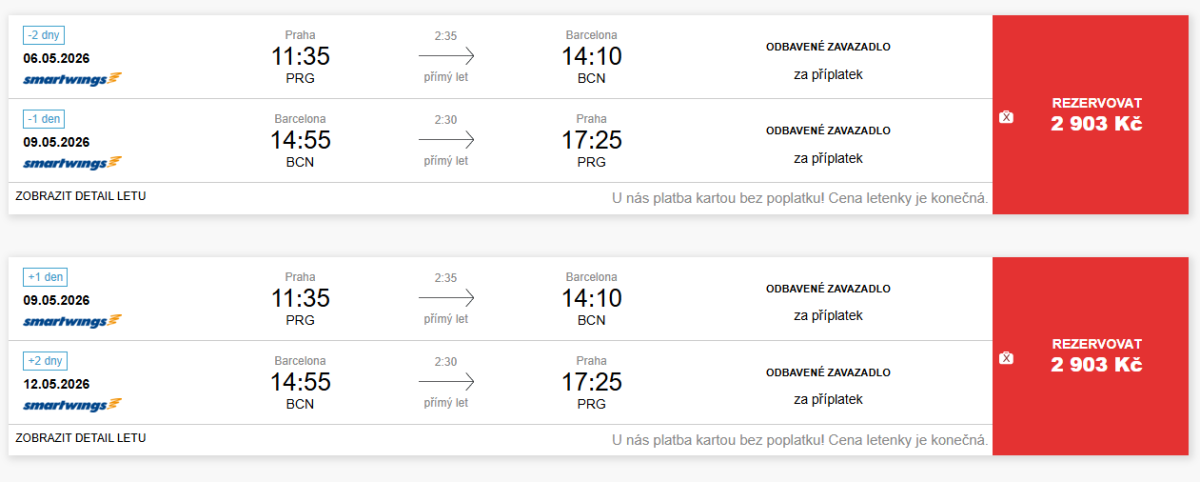
Task: Click Smartwings logo under 12.05.2026 date
Action: 72,405
